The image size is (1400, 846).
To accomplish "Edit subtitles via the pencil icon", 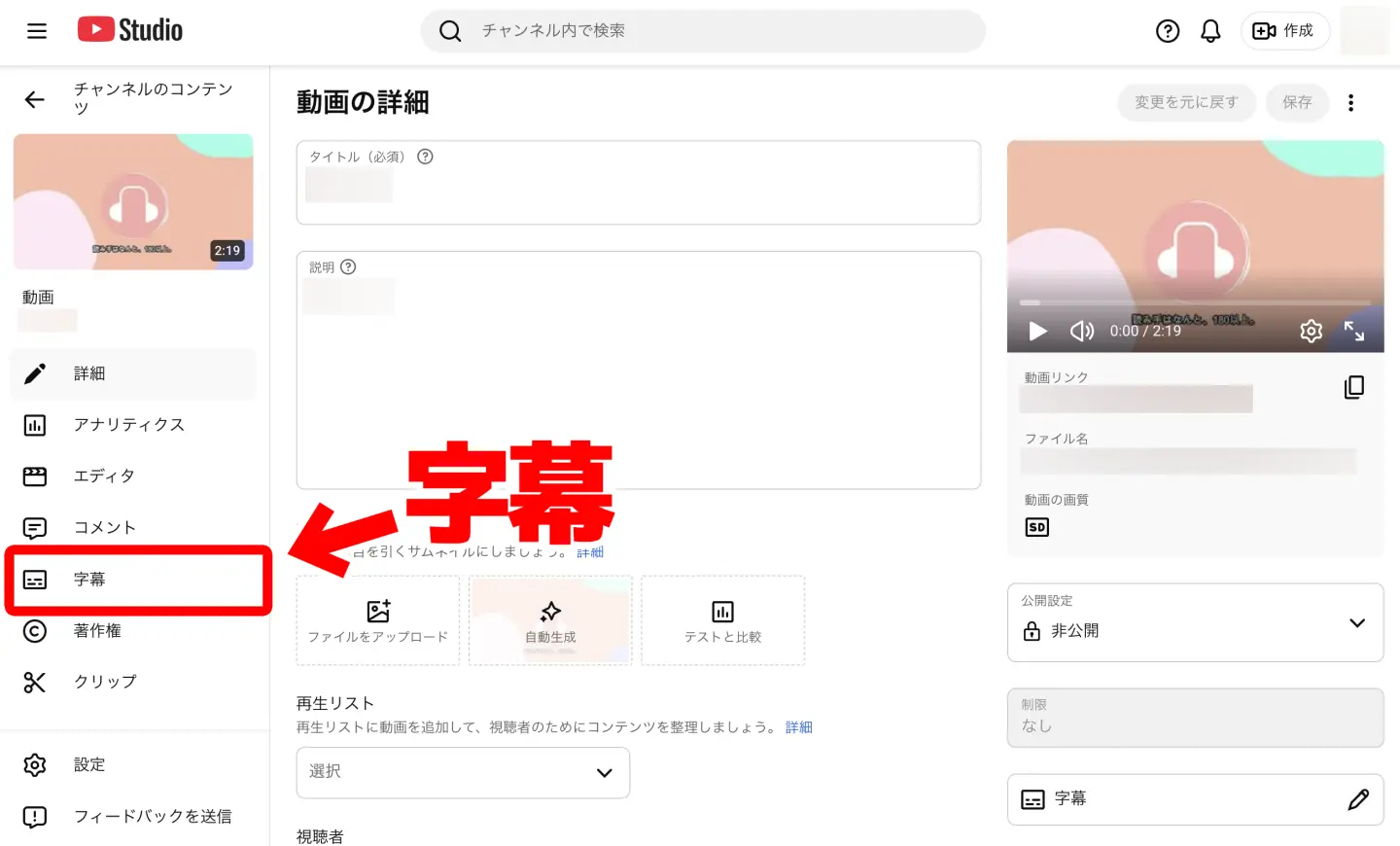I will click(1358, 799).
